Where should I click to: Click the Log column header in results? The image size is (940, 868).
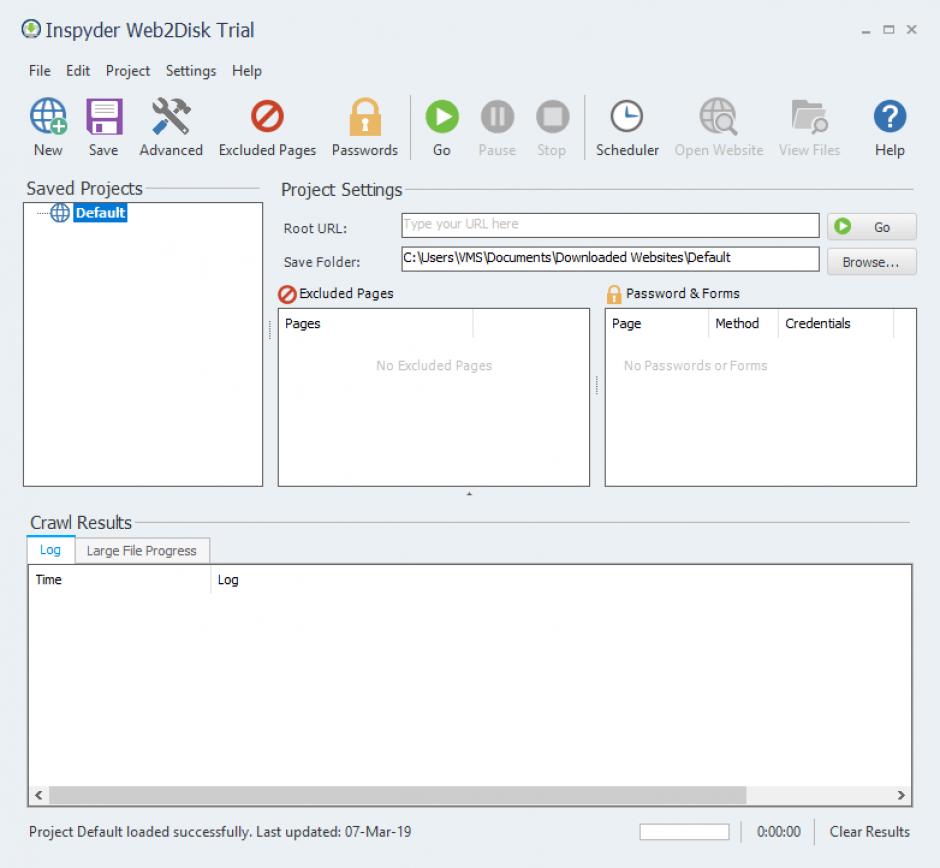(x=561, y=580)
